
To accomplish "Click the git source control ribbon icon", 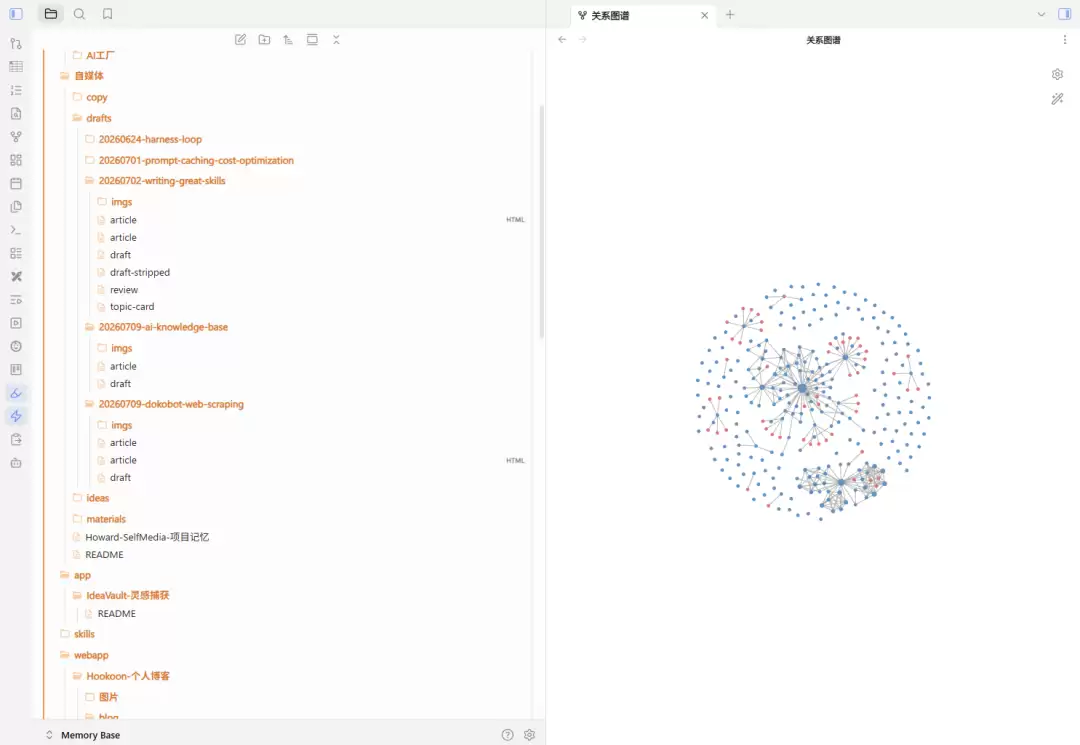I will click(16, 43).
